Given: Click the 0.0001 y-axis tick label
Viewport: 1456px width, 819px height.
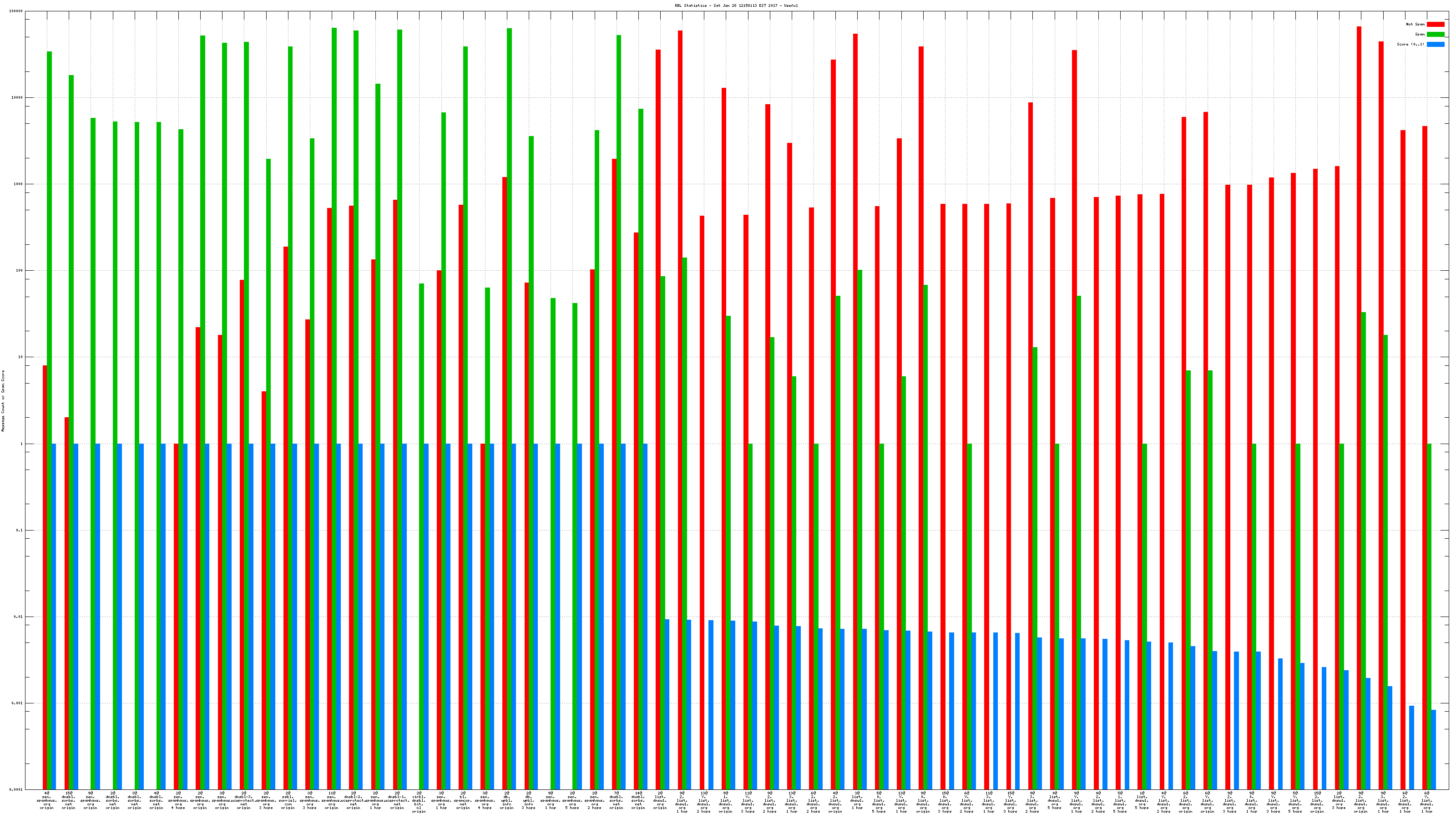Looking at the screenshot, I should pyautogui.click(x=16, y=789).
